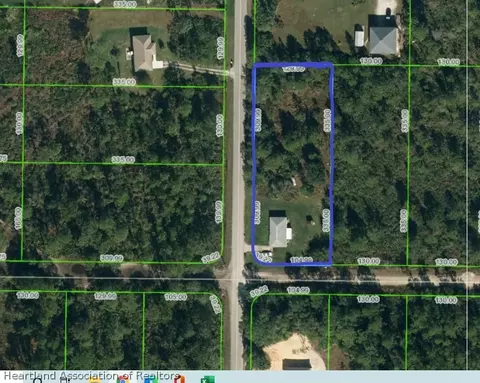Select the house inside the blue-outlined parcel
Screen dimensions: 480x383
pos(278,232)
